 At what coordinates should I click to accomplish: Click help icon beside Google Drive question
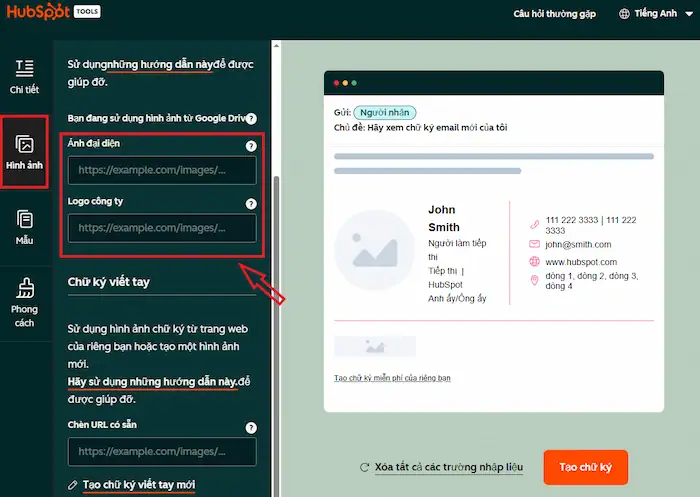click(x=251, y=118)
